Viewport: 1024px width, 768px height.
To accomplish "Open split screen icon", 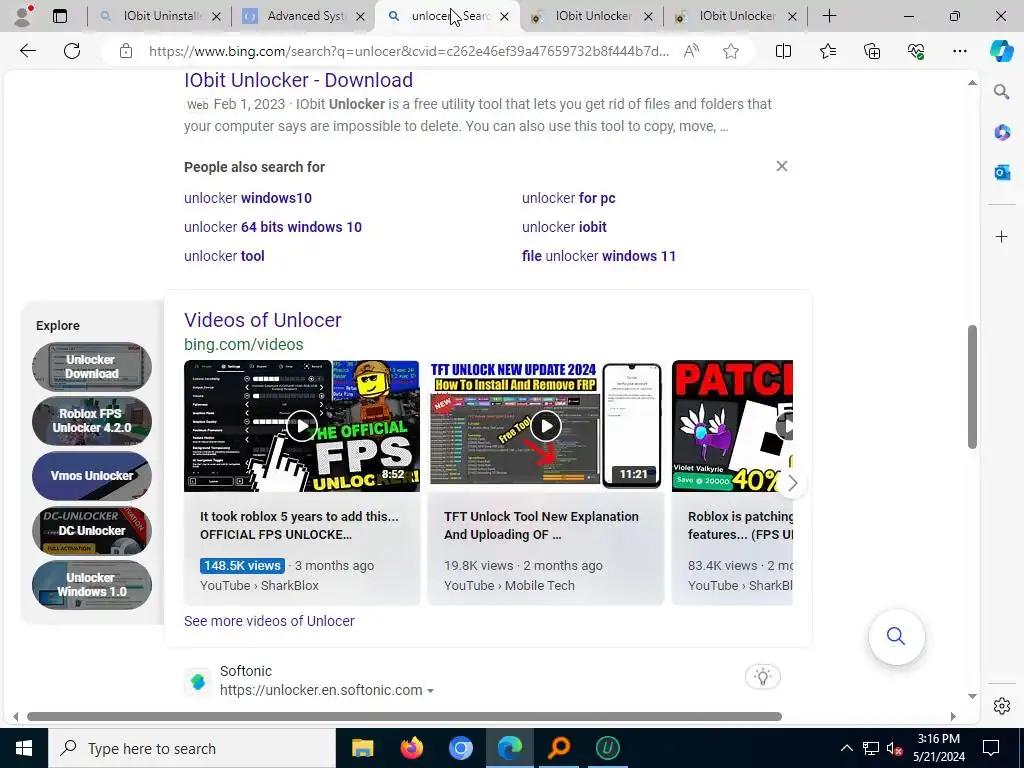I will coord(783,51).
